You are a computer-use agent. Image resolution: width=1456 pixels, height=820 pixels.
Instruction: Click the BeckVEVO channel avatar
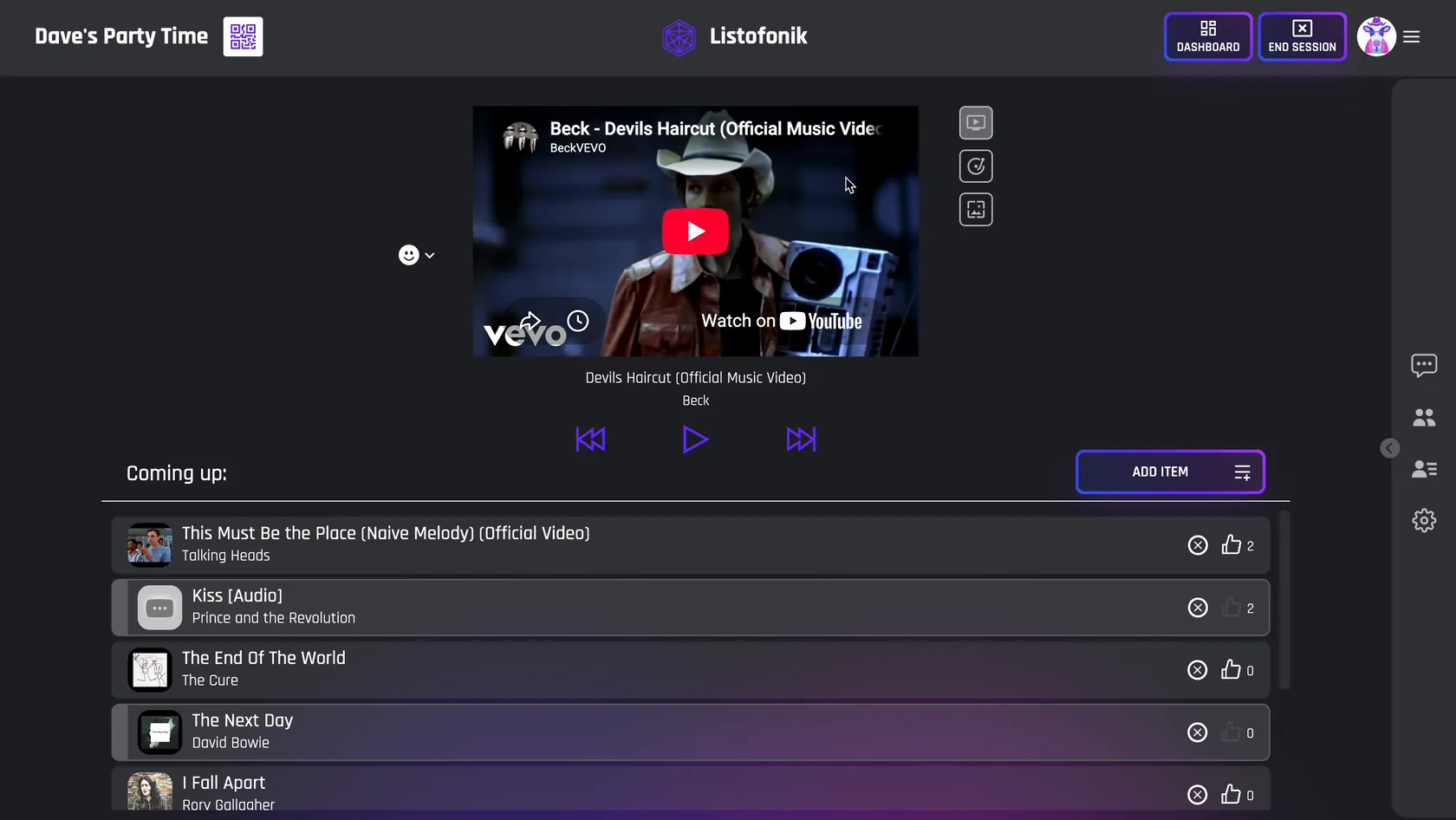click(x=521, y=136)
